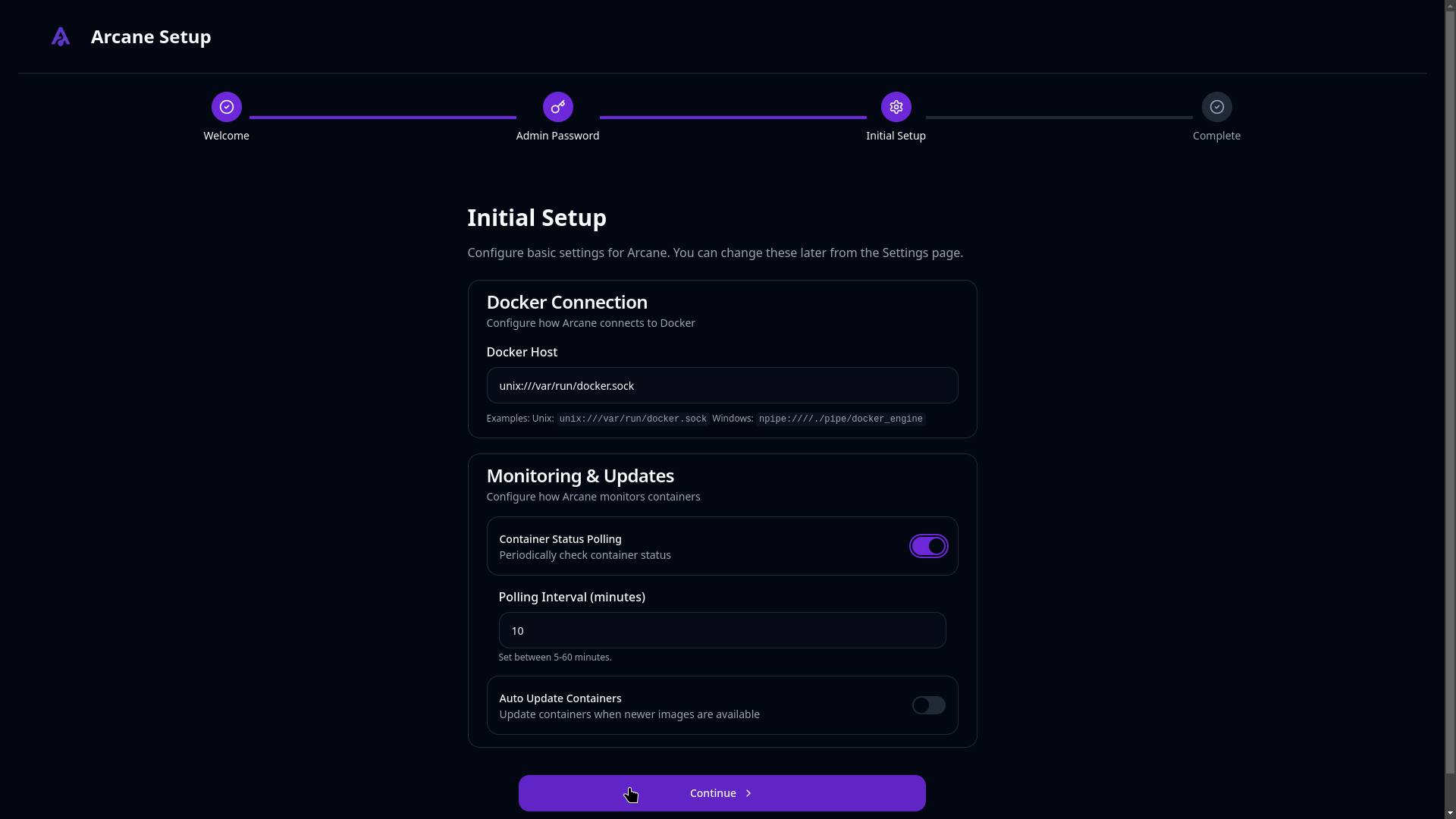Click the Arcane logo icon

point(61,36)
